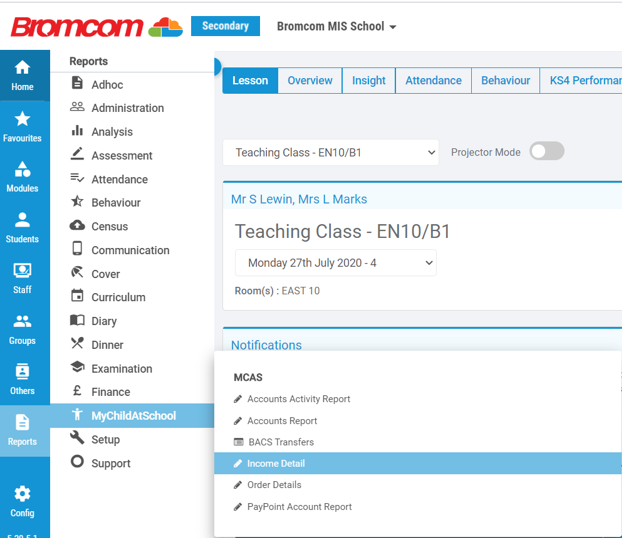This screenshot has width=622, height=538.
Task: Click the Secondary button
Action: coord(225,26)
